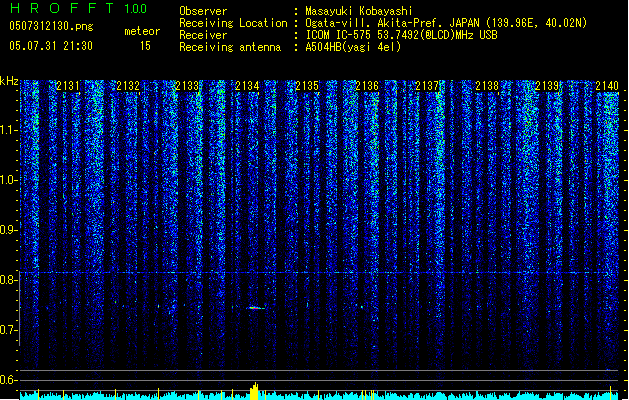Click the meteor count 15
Image resolution: width=629 pixels, height=400 pixels.
coord(145,46)
